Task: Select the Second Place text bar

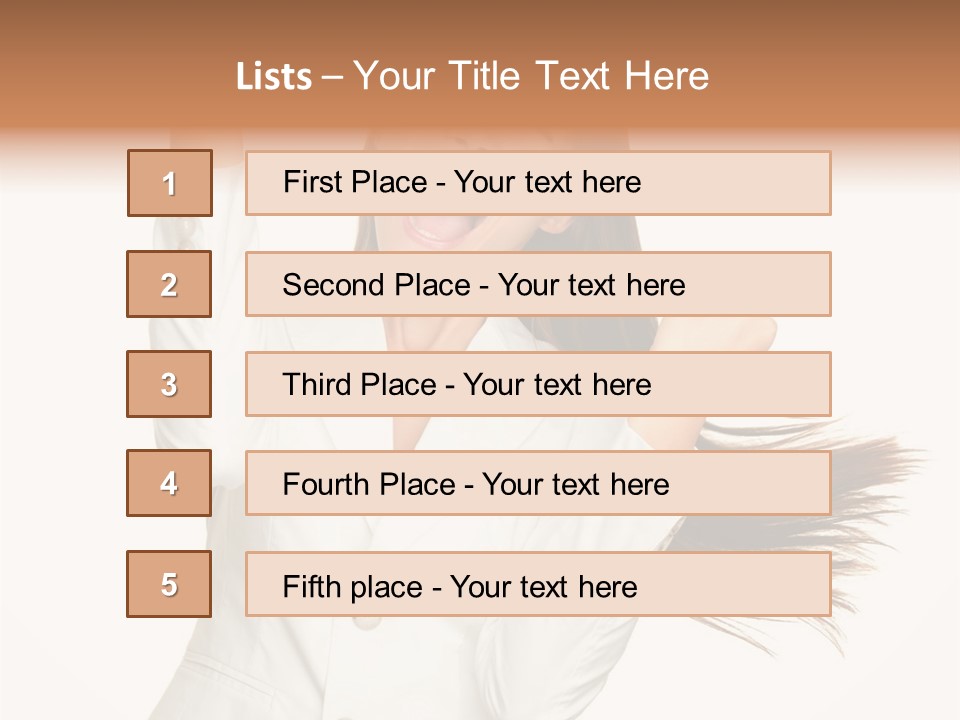Action: pyautogui.click(x=538, y=284)
